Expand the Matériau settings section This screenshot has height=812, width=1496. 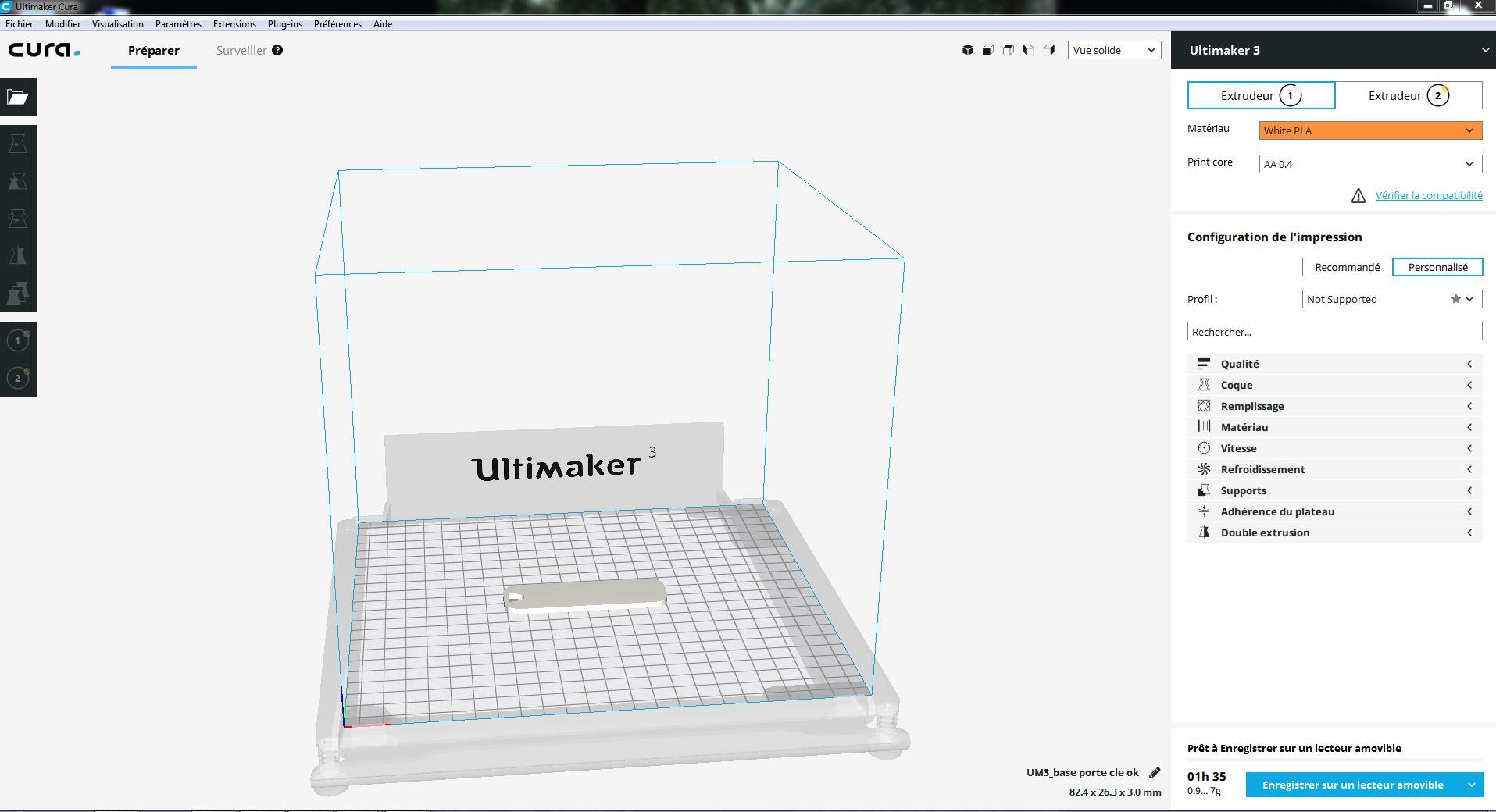point(1334,427)
